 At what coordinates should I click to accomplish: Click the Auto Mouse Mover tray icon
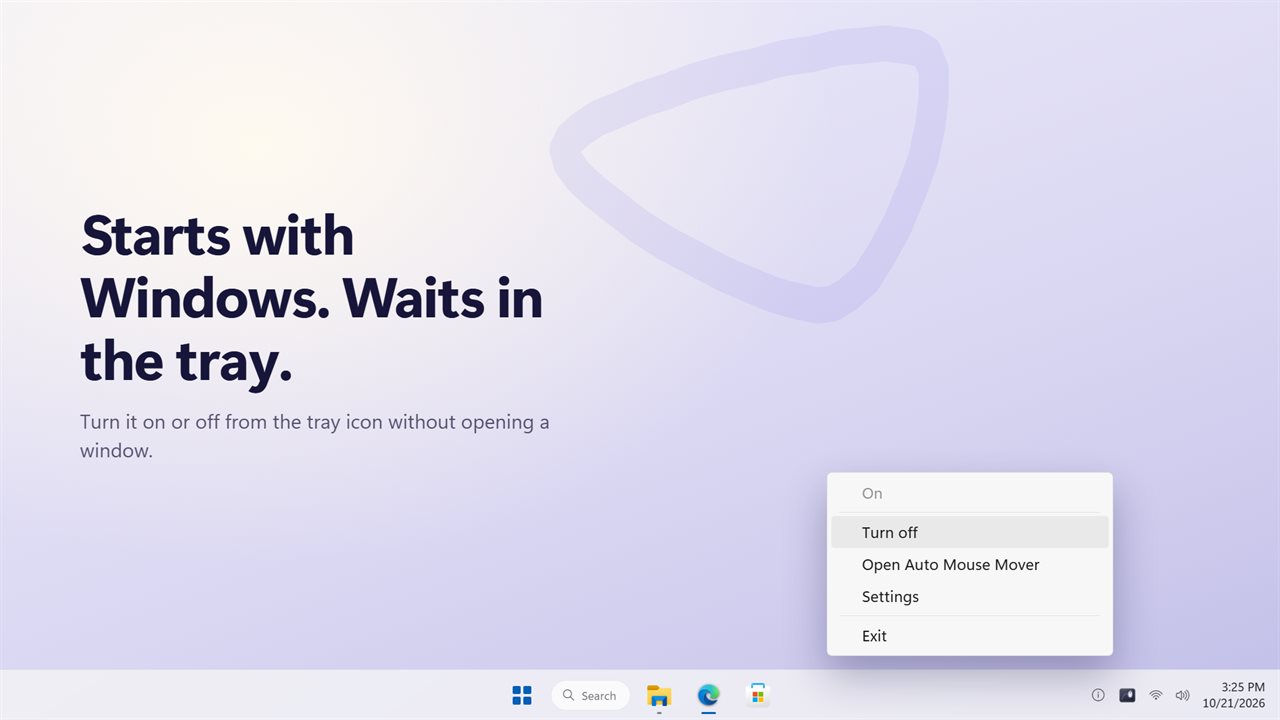tap(1127, 695)
